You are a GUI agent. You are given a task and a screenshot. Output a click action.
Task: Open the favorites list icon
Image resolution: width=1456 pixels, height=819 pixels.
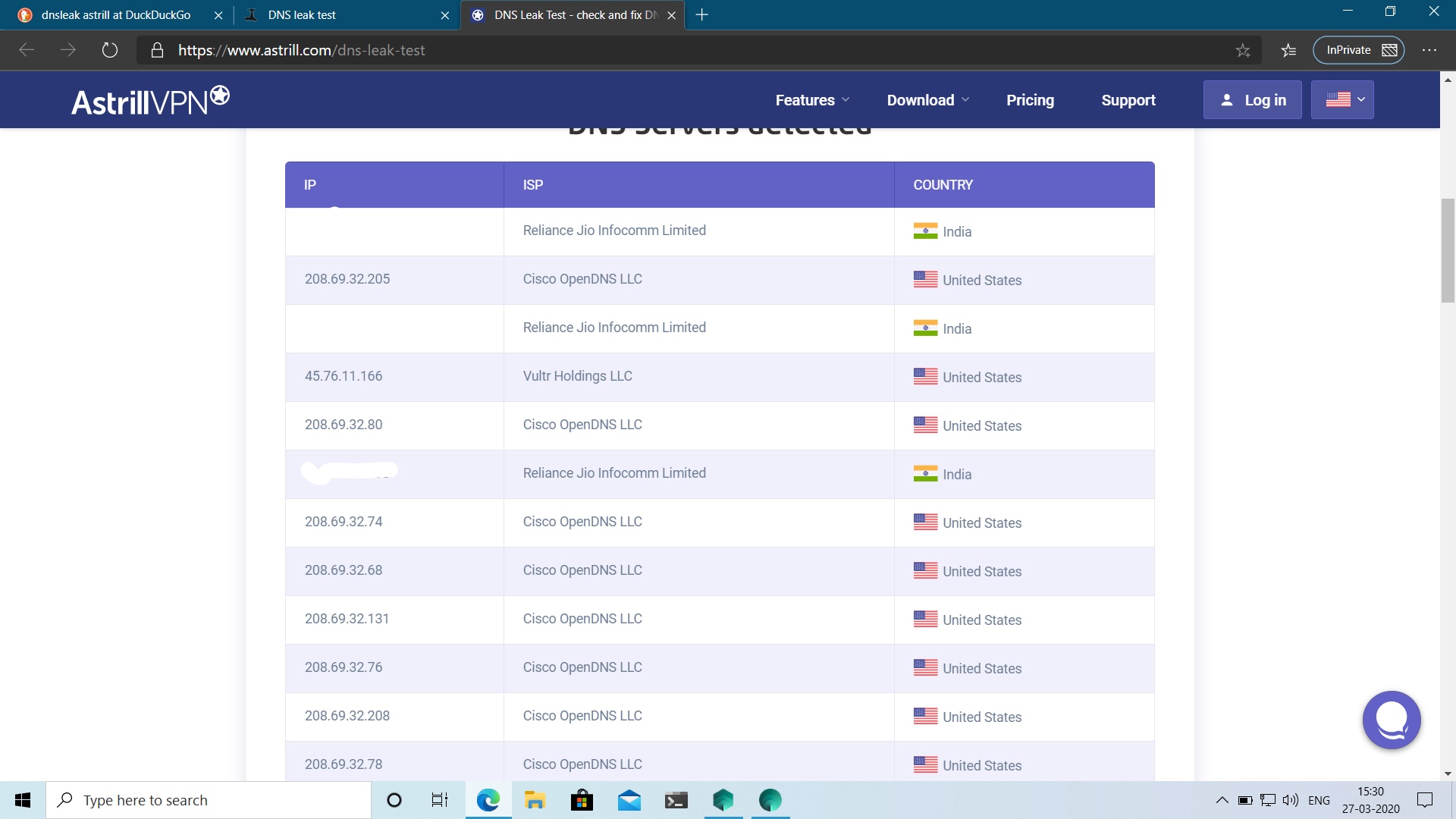1288,50
